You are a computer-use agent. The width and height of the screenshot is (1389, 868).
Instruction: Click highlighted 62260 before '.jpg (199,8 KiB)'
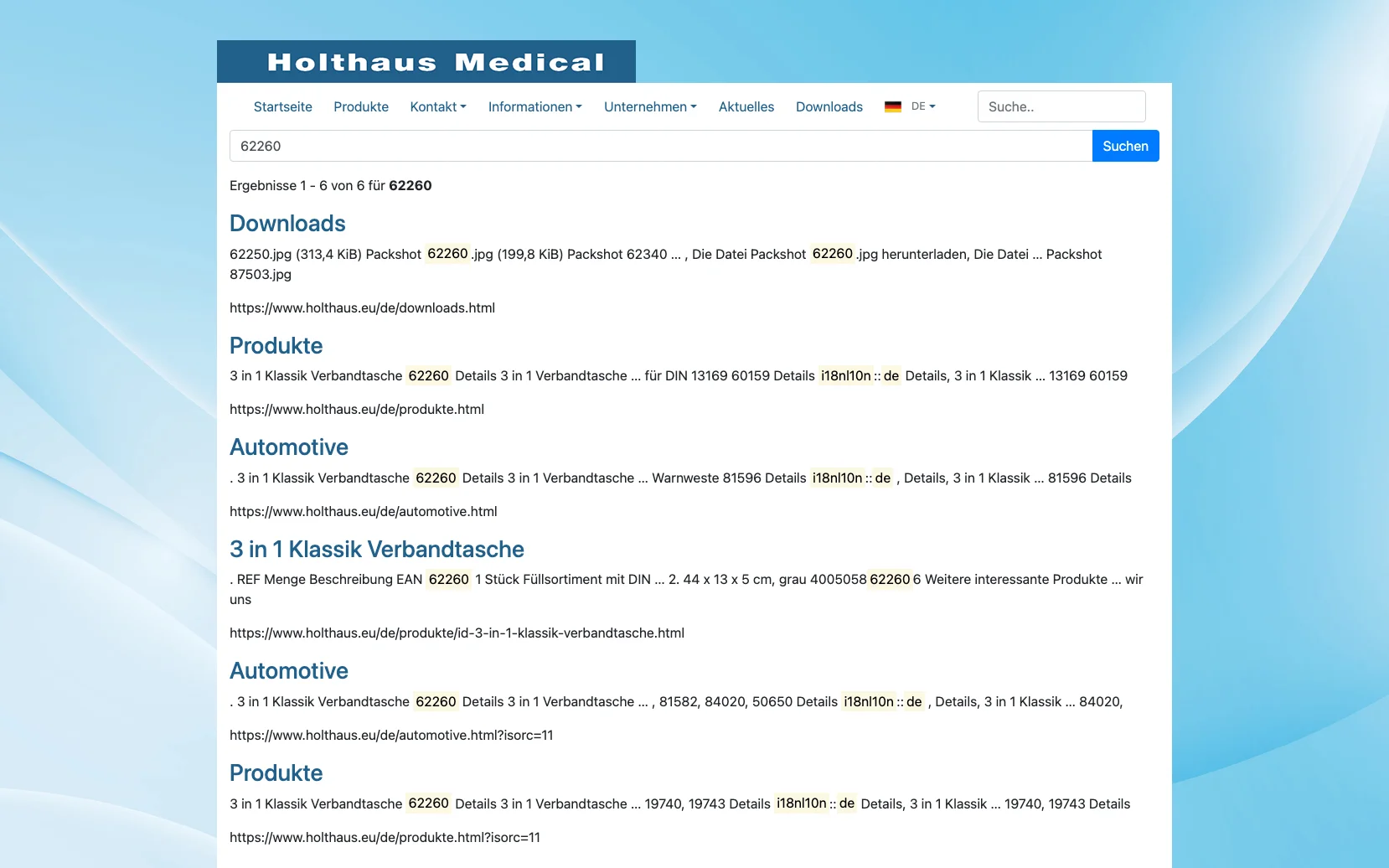tap(448, 254)
